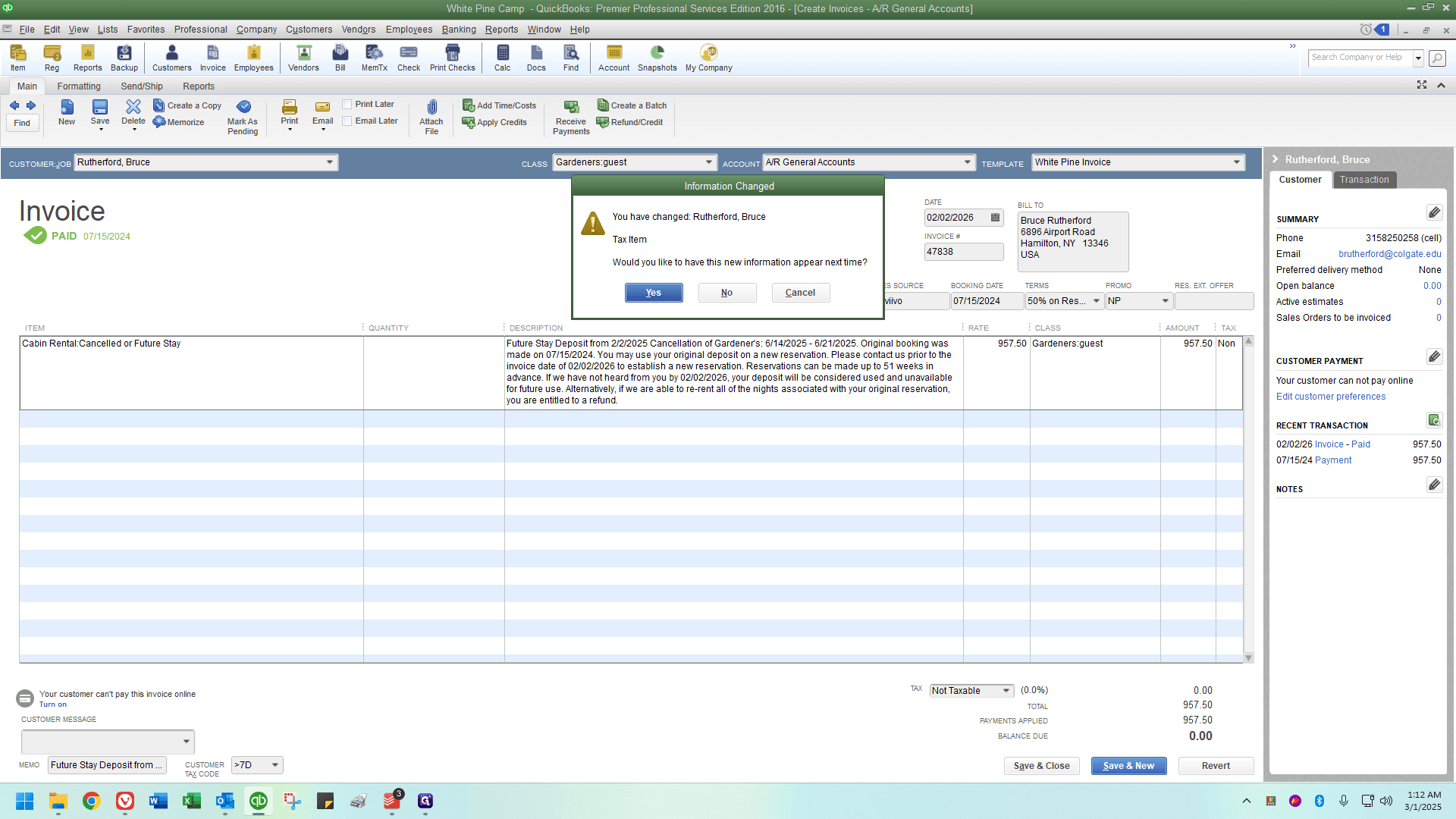
Task: Click the Memo input field
Action: click(107, 765)
